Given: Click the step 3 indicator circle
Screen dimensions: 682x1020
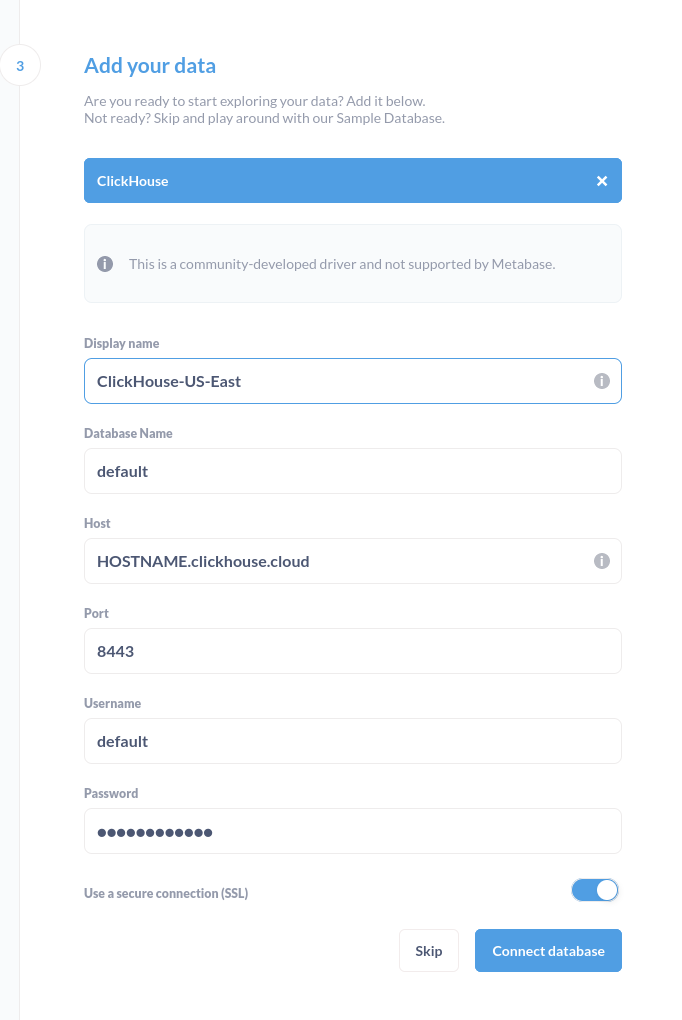Looking at the screenshot, I should 20,65.
